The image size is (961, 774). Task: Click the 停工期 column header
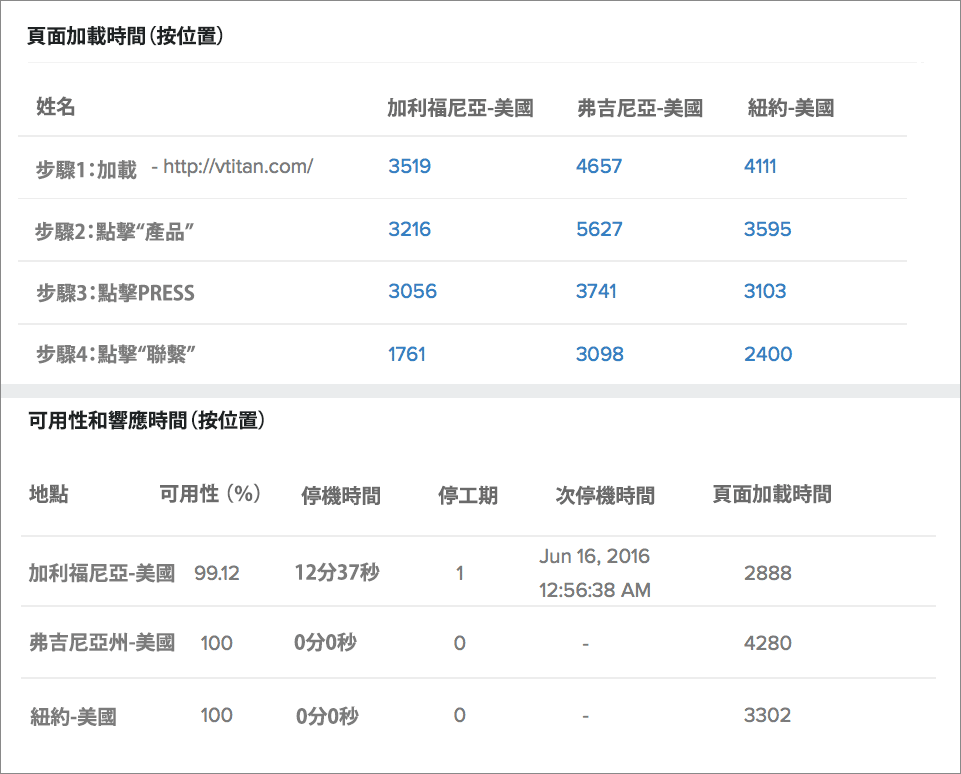(x=468, y=496)
